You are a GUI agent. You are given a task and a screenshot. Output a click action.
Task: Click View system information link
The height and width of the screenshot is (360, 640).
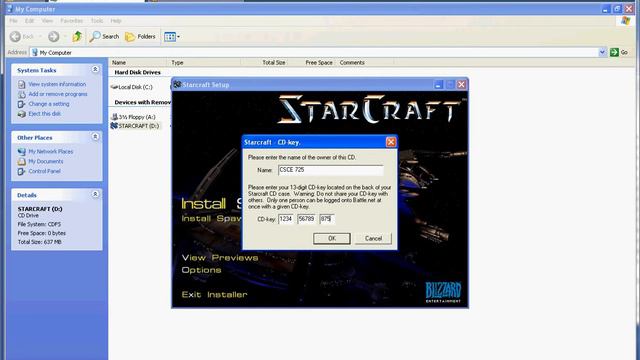(57, 84)
